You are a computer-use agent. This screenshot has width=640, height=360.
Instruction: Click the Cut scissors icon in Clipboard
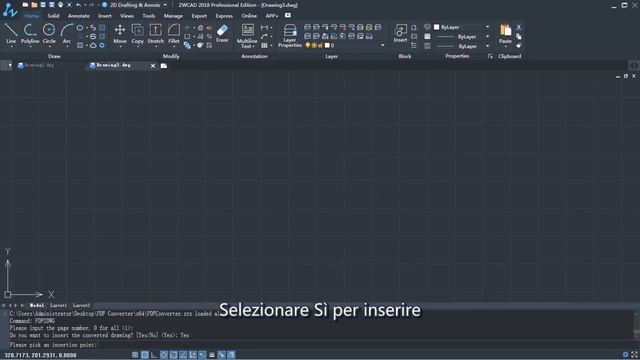[x=518, y=27]
